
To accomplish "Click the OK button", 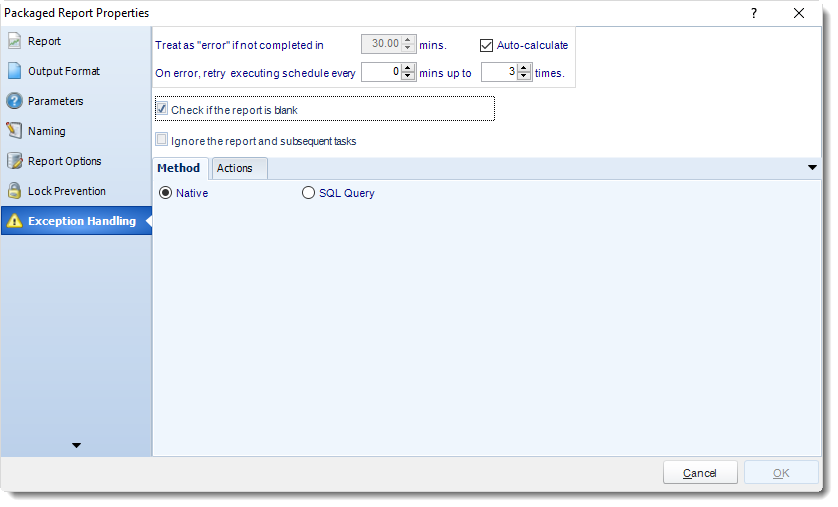I will coord(781,473).
